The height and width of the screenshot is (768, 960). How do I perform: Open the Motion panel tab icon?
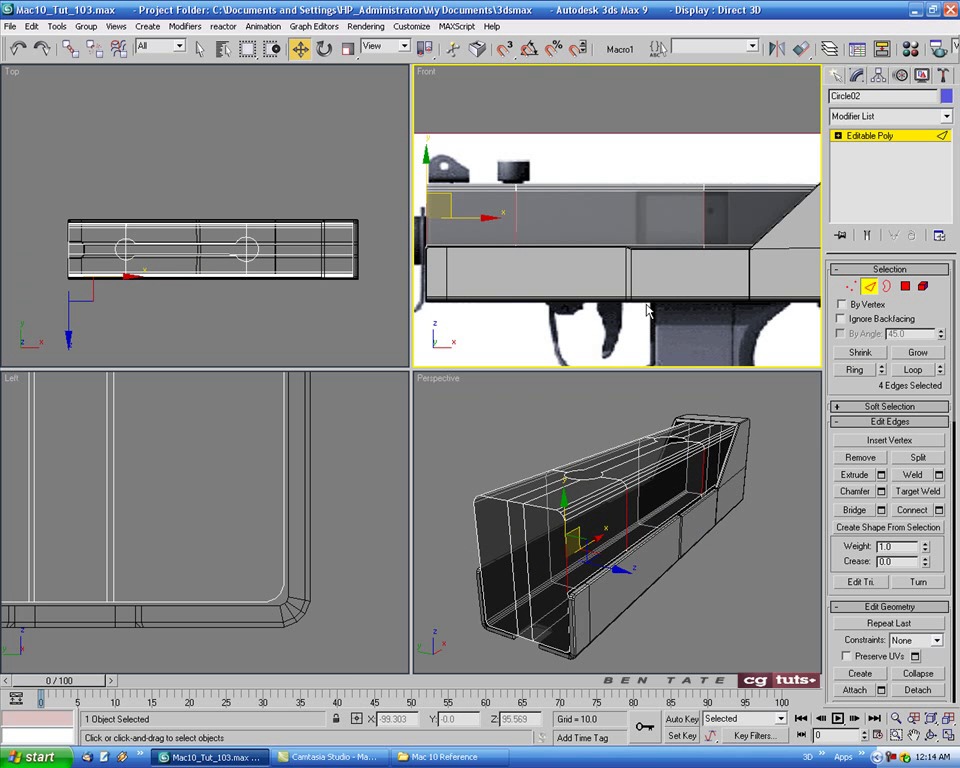[900, 75]
